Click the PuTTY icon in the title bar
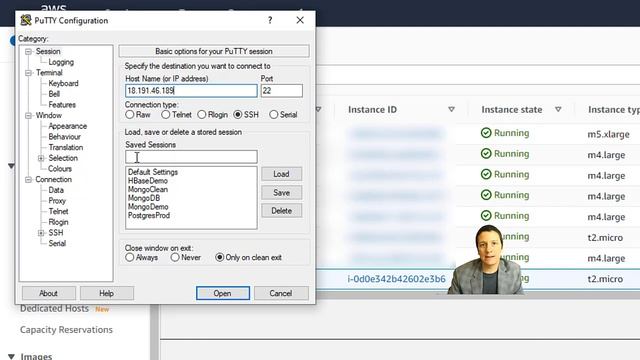 coord(26,20)
